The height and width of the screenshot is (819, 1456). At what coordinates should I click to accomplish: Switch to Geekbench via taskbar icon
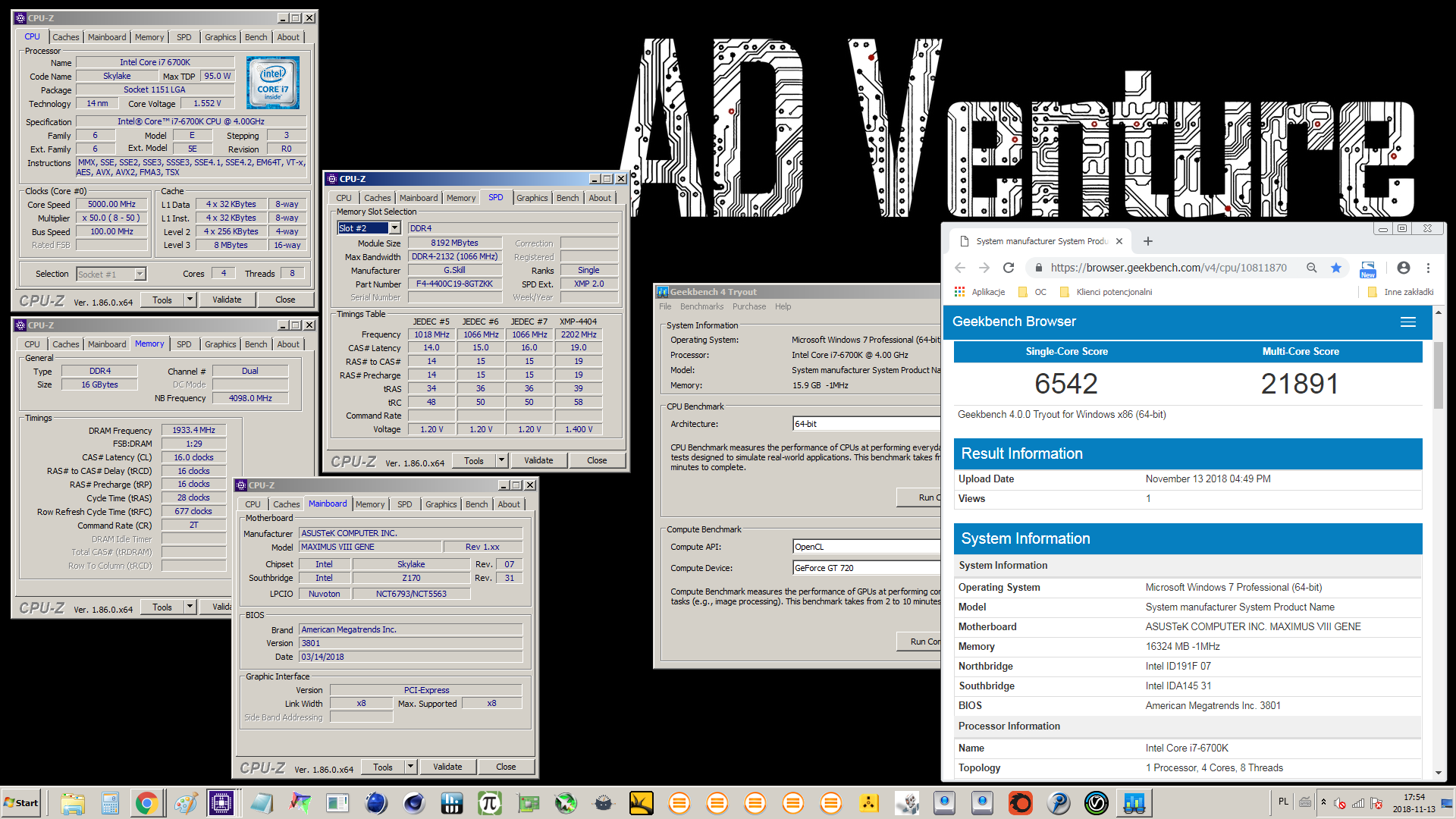point(1134,803)
